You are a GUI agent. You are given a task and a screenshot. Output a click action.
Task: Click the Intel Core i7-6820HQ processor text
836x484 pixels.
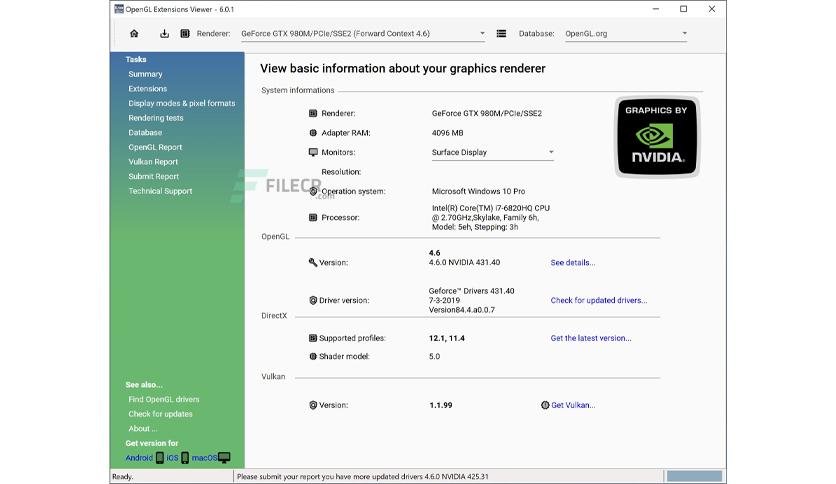[491, 217]
